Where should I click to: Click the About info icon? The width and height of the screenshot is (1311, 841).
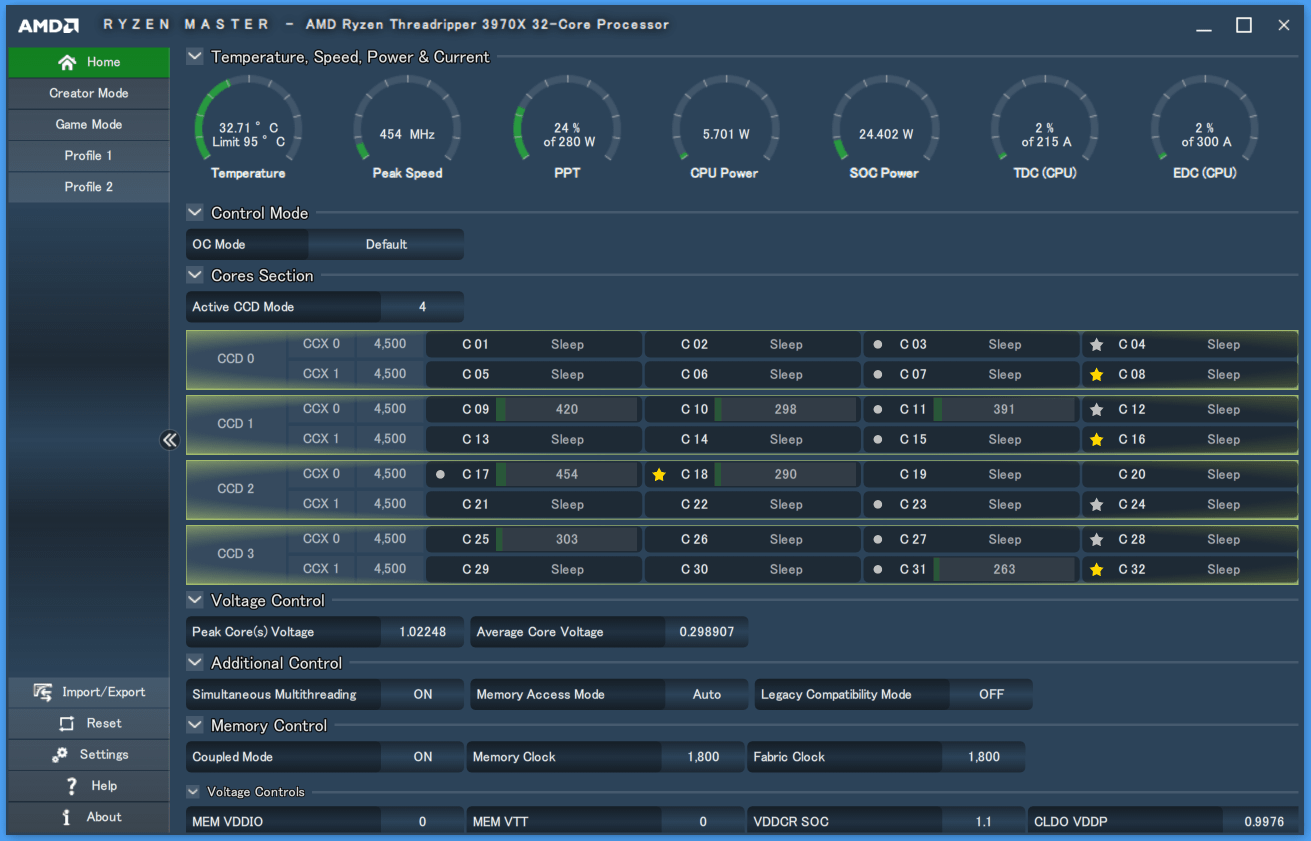click(67, 817)
